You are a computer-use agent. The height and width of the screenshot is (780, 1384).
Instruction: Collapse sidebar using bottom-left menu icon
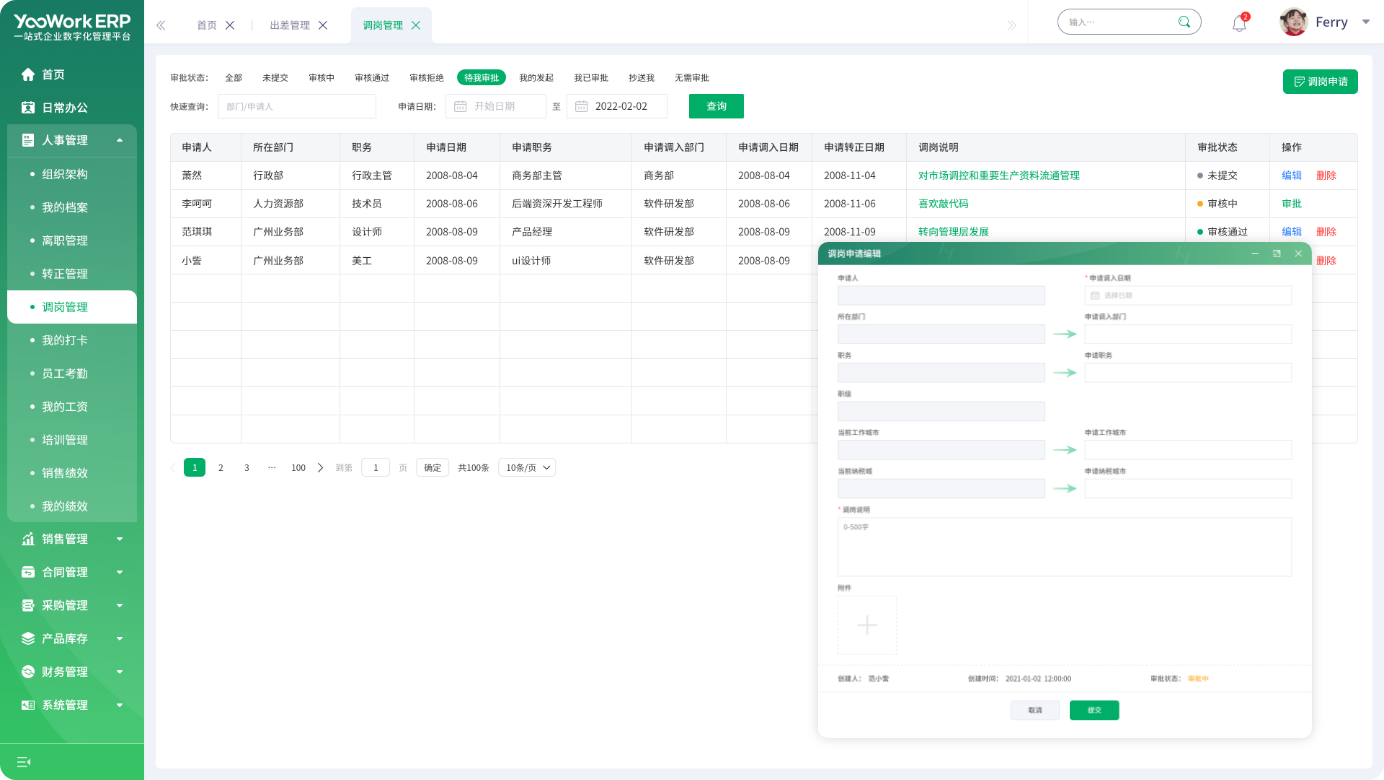point(24,762)
